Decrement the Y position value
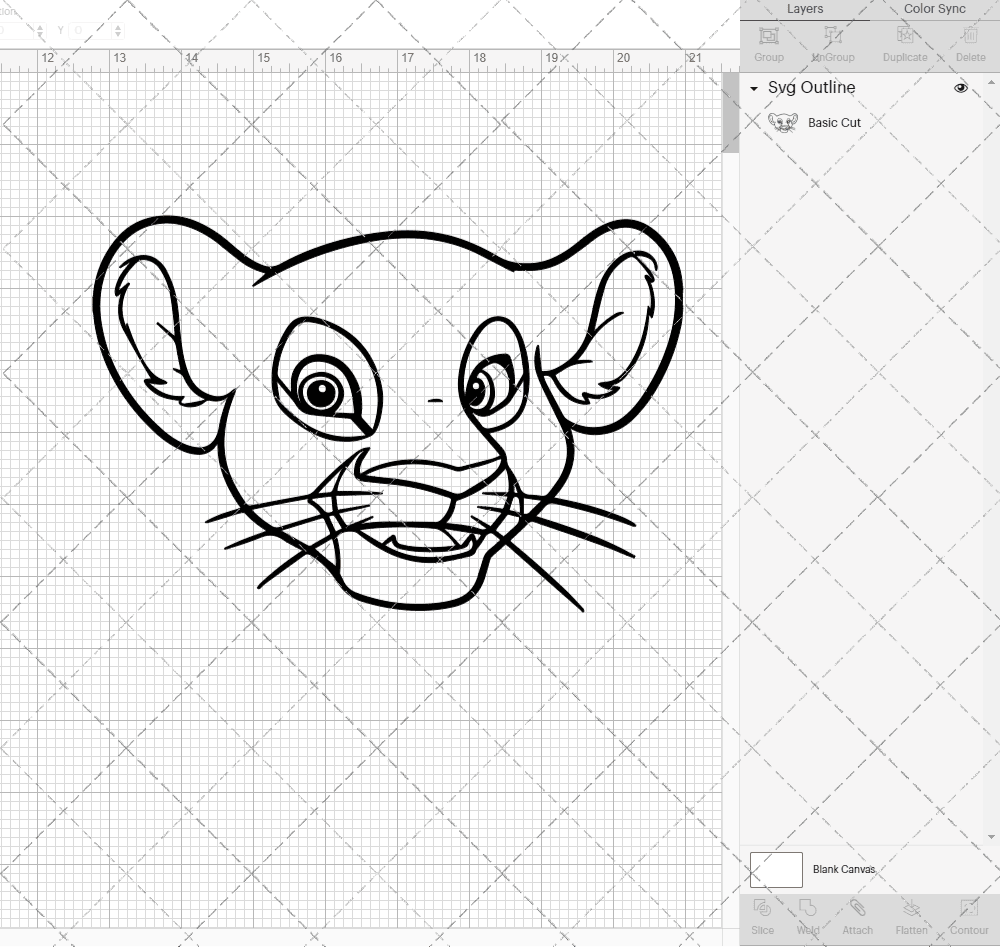 coord(118,35)
